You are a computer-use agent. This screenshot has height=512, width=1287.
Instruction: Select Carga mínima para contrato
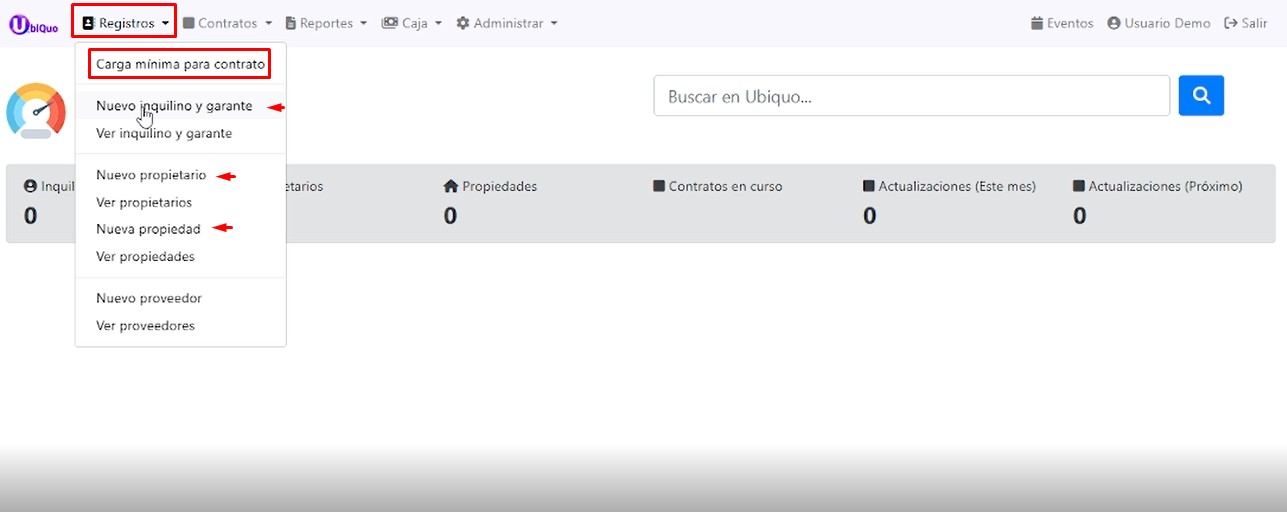click(x=180, y=64)
